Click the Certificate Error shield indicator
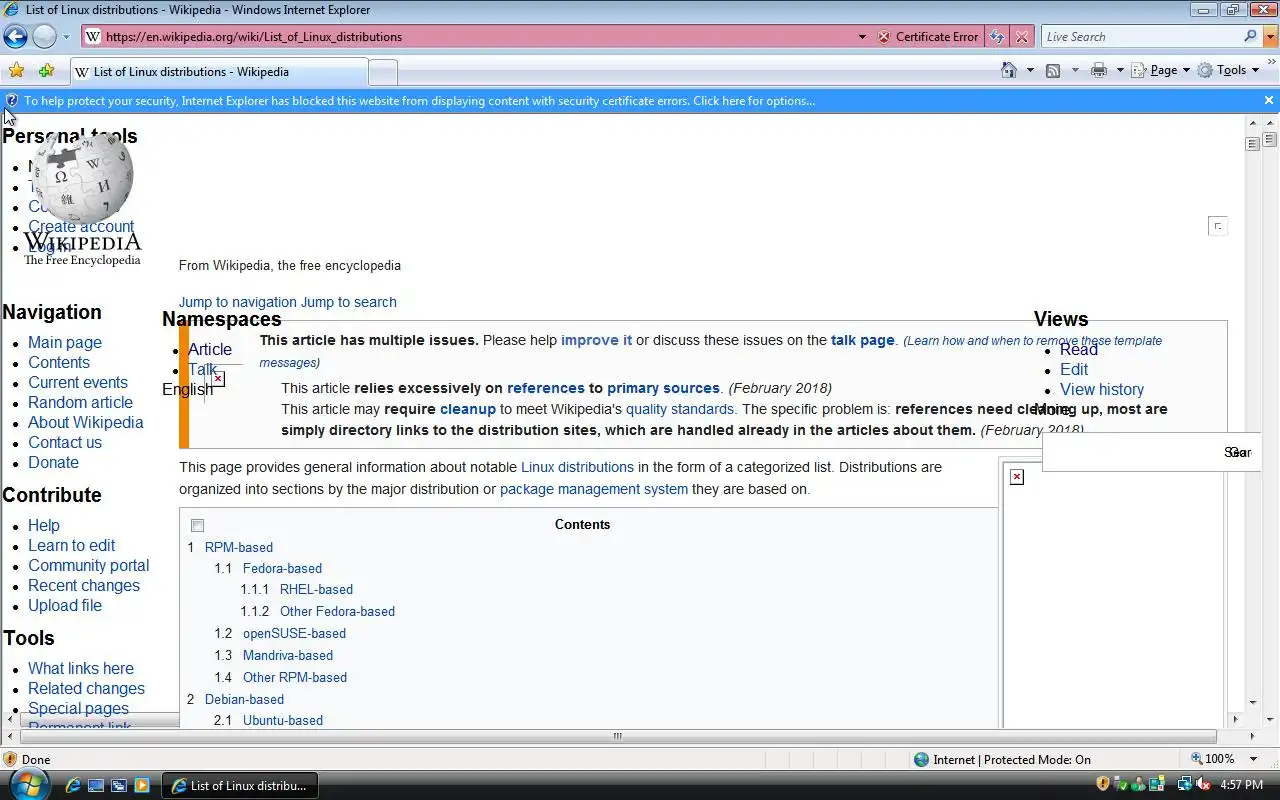Viewport: 1280px width, 800px height. pyautogui.click(x=928, y=37)
